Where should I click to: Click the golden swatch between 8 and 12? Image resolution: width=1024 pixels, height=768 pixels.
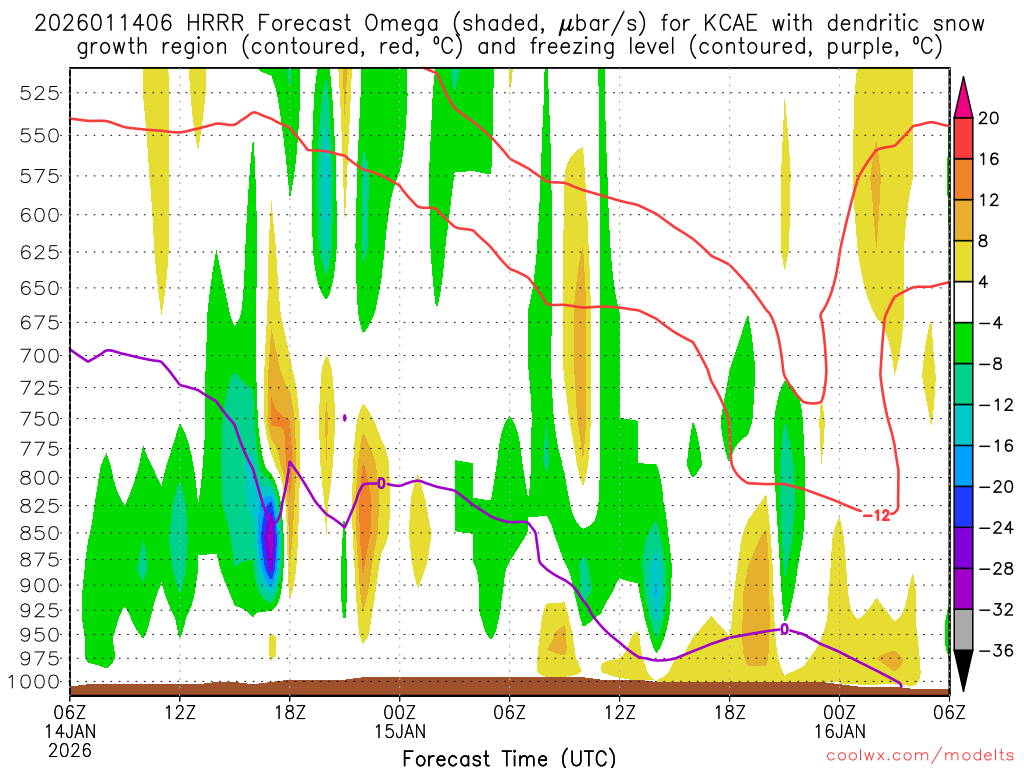tap(963, 221)
